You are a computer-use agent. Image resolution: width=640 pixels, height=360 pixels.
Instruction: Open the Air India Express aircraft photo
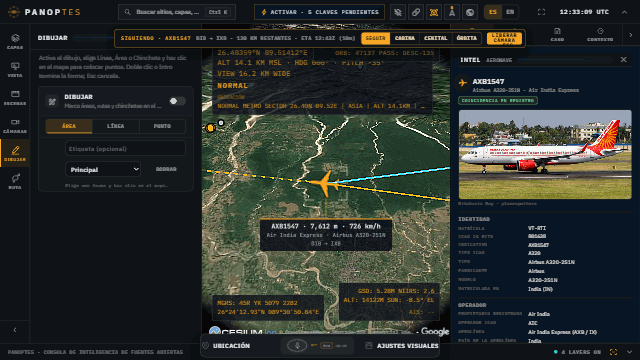[x=545, y=154]
